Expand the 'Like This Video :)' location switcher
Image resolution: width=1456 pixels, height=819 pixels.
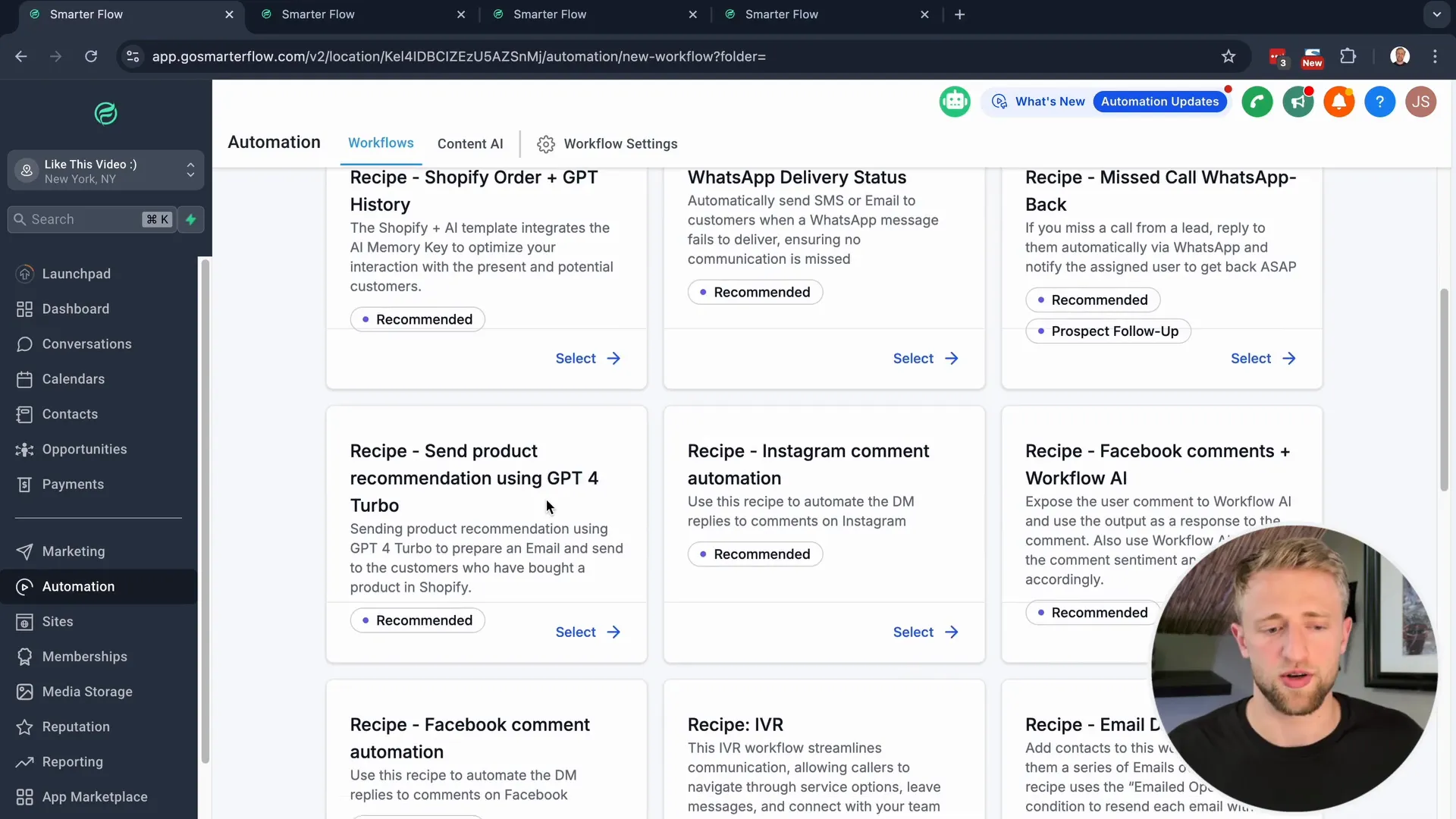click(105, 171)
